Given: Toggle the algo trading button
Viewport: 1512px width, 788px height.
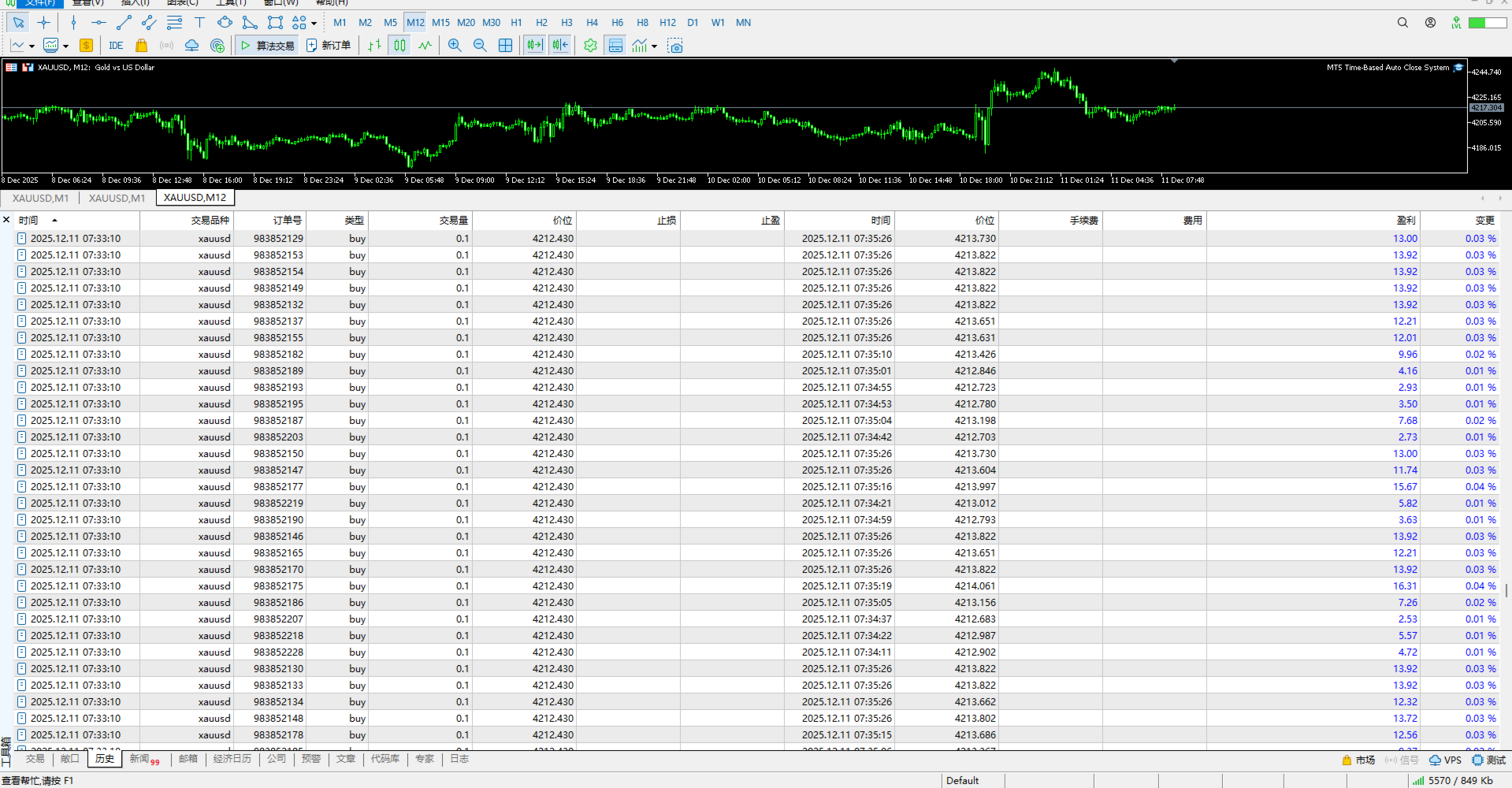Looking at the screenshot, I should pos(267,46).
